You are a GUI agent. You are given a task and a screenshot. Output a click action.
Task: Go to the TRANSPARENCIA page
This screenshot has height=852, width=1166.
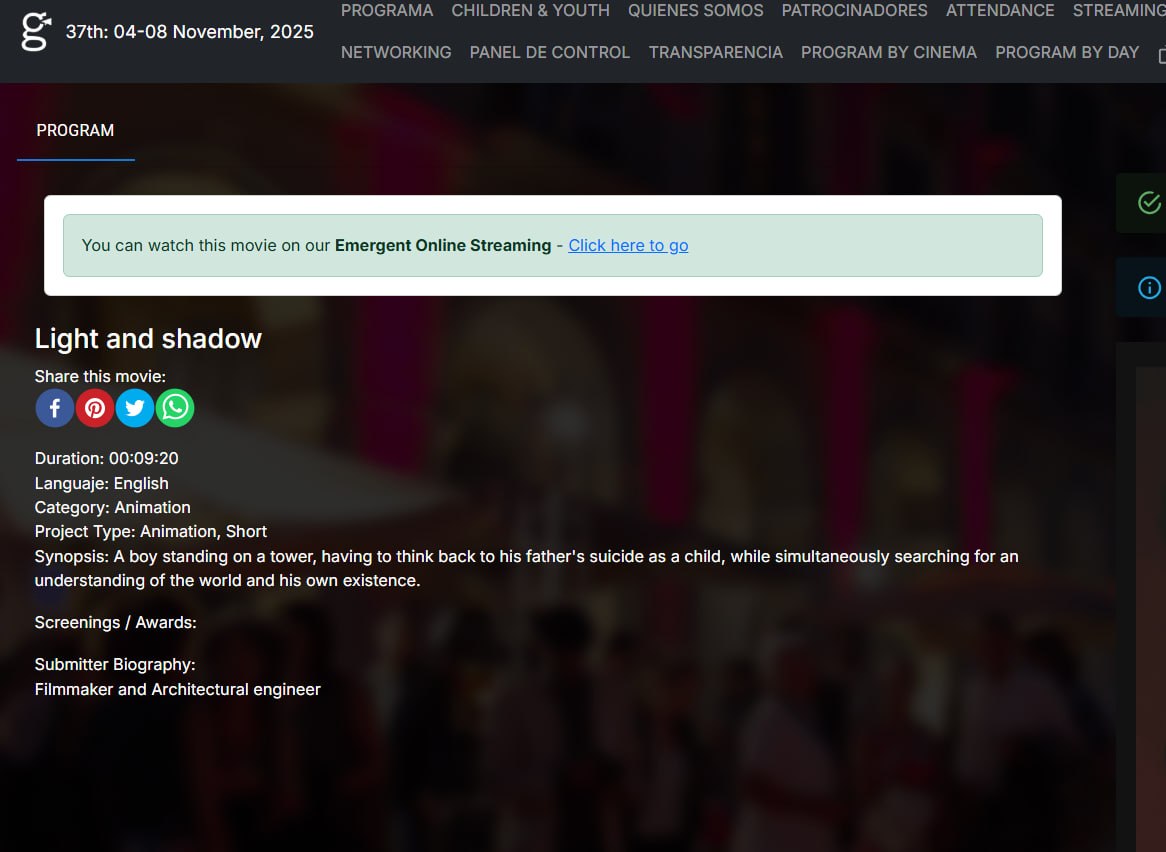click(x=715, y=52)
